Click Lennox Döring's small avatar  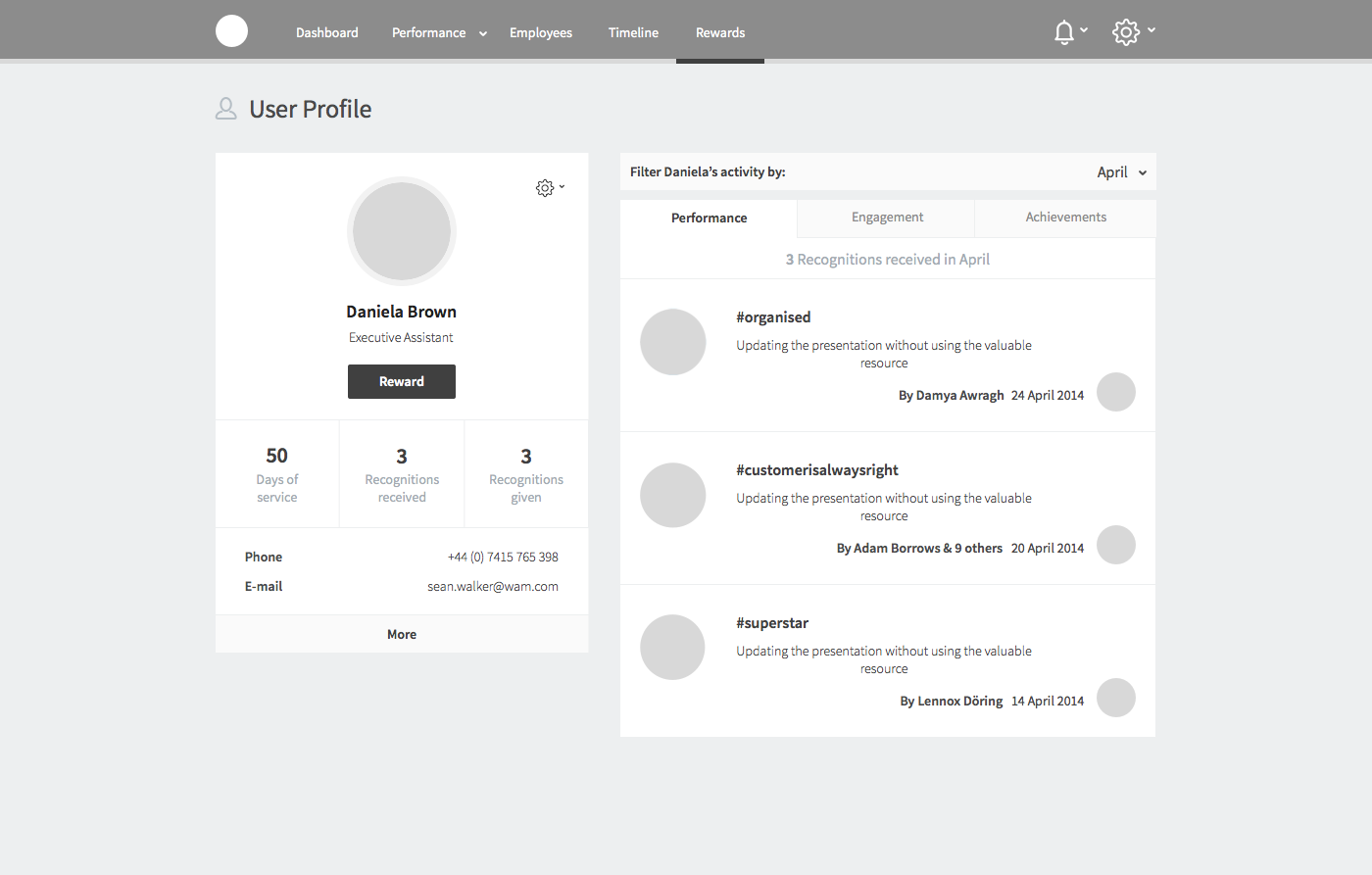(x=1116, y=698)
